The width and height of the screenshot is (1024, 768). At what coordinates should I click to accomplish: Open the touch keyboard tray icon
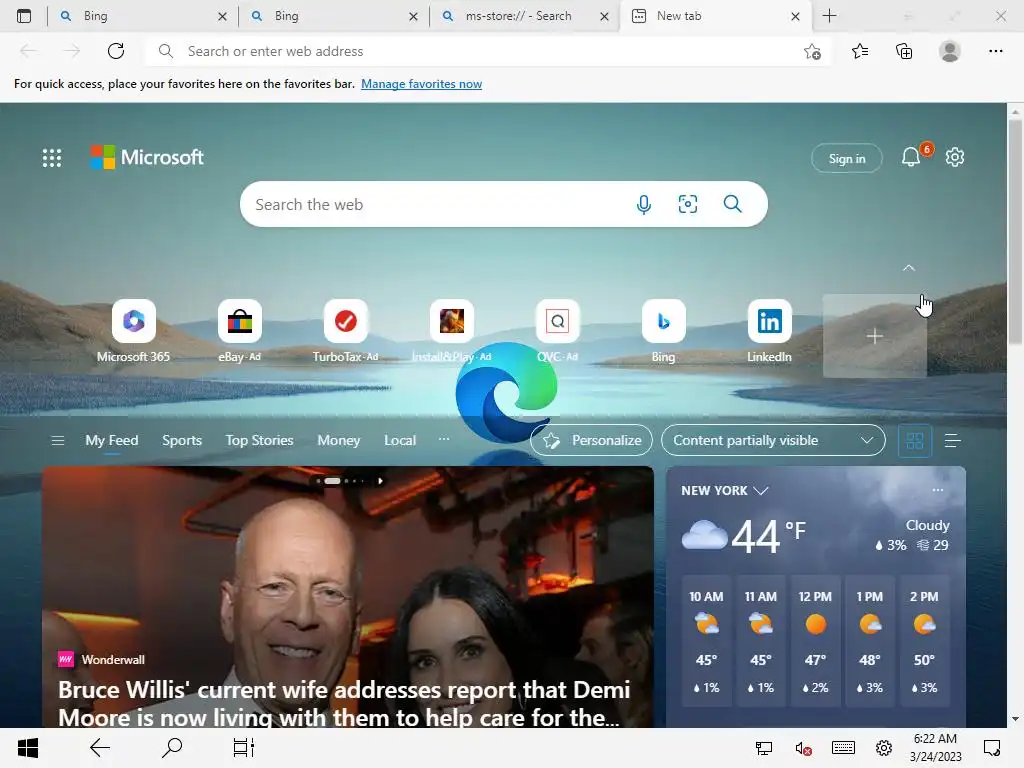[843, 748]
